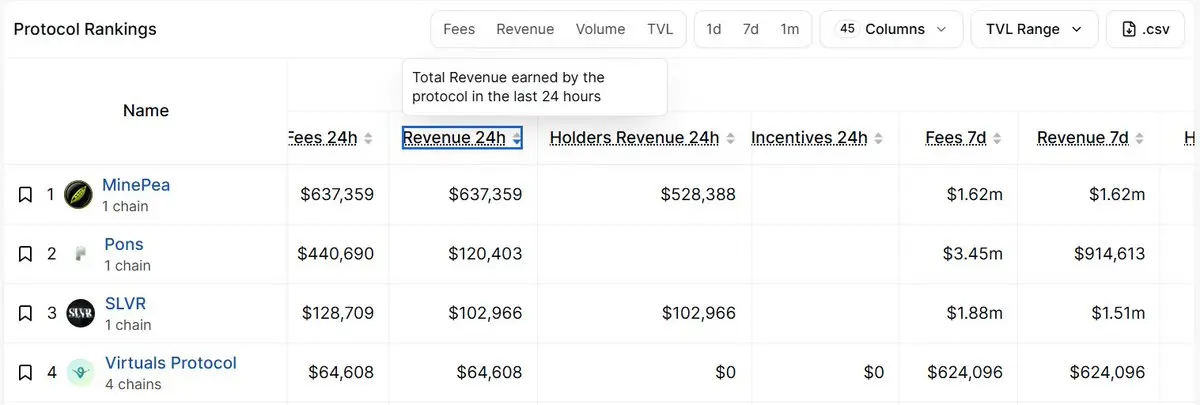Select the 7d time period

tap(751, 29)
